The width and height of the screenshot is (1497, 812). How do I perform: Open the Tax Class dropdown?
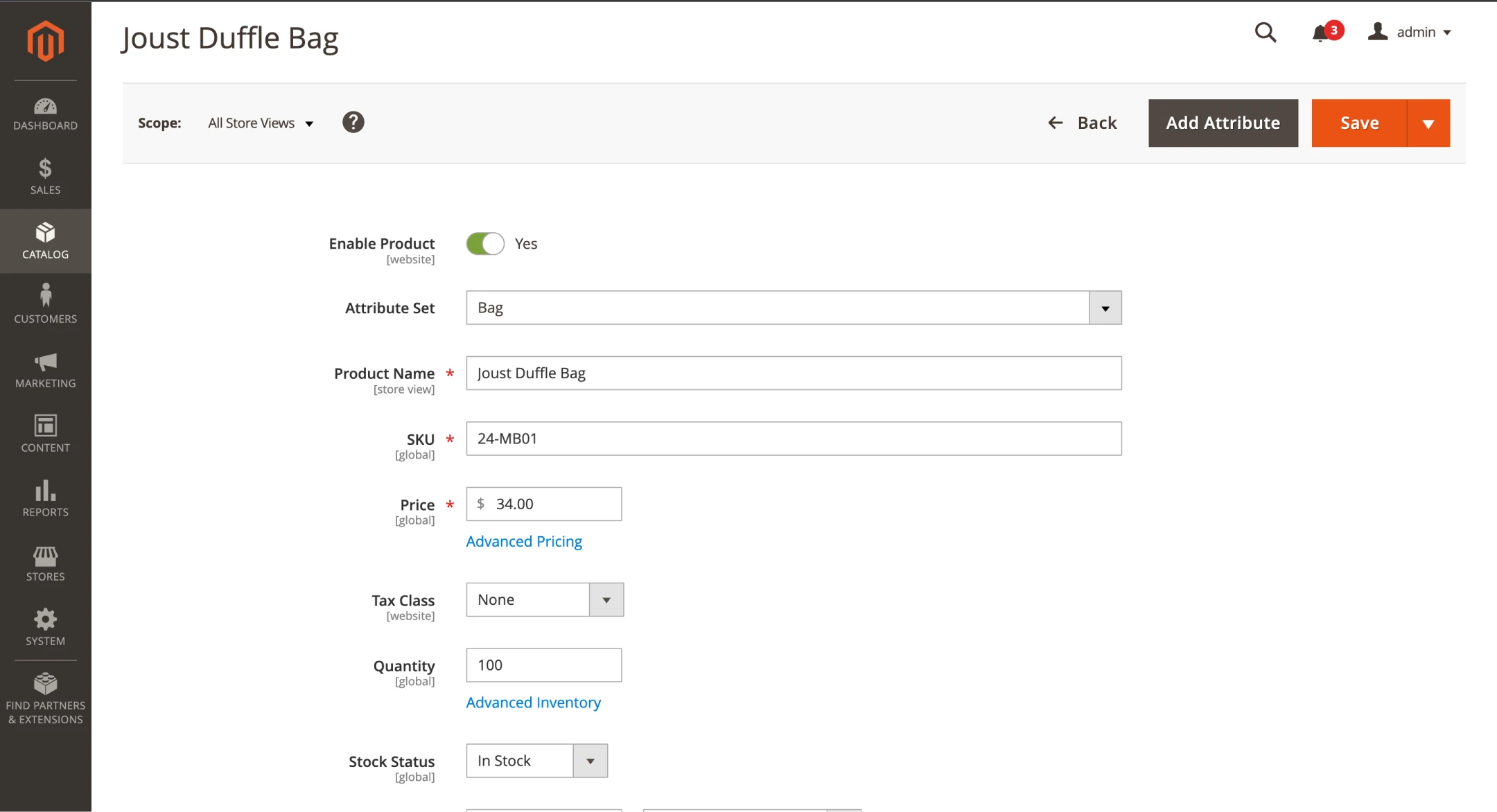click(606, 600)
